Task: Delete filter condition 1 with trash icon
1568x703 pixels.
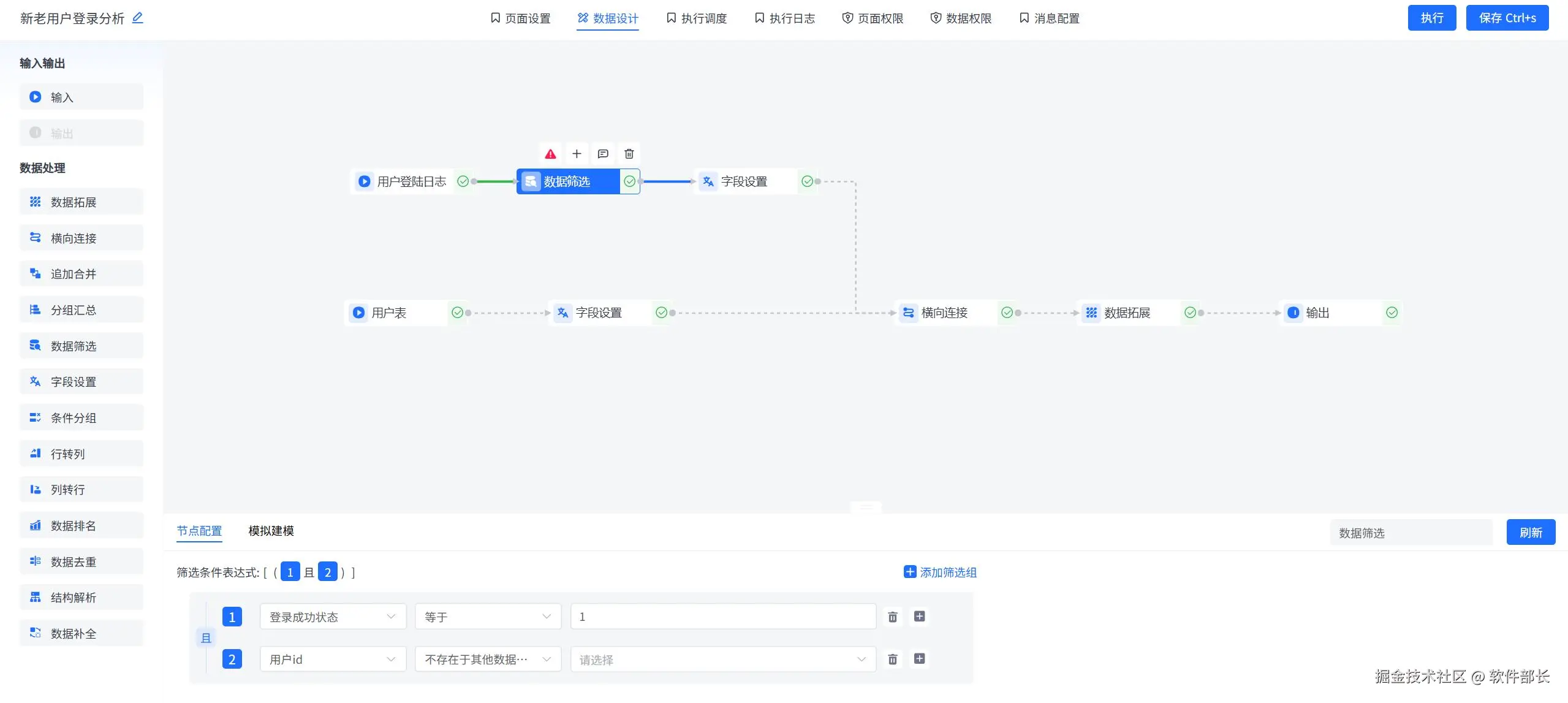Action: click(893, 617)
